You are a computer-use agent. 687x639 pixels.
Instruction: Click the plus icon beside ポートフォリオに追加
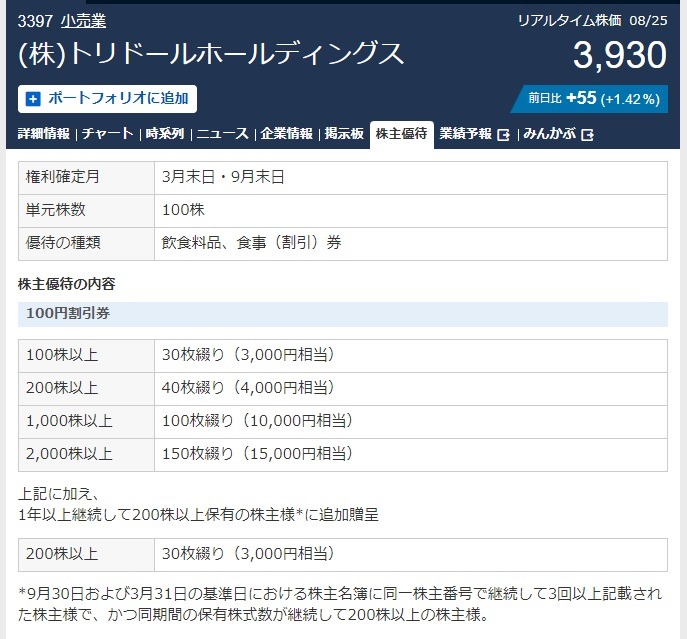(33, 99)
